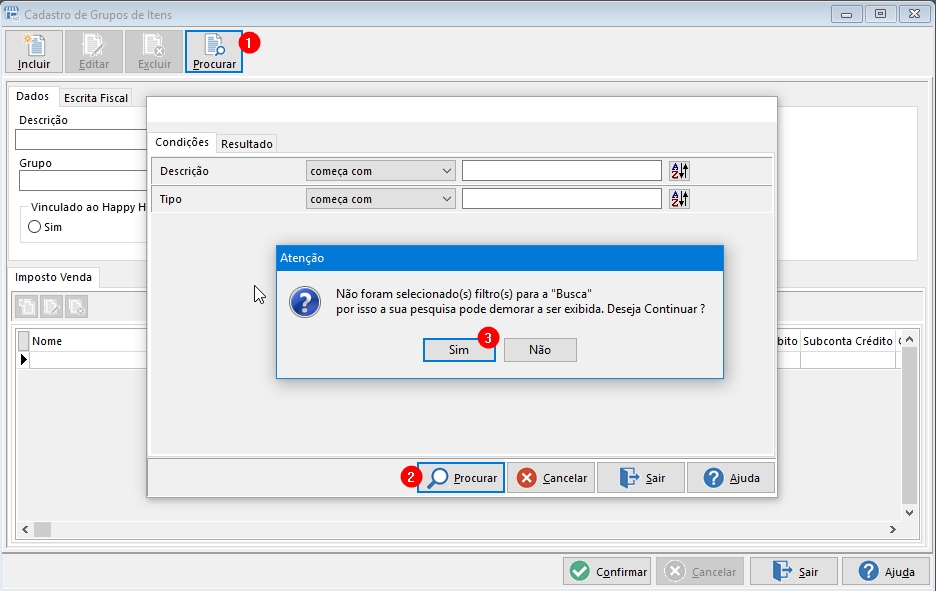Click the Confirmar button at bottom
Image resolution: width=936 pixels, height=591 pixels.
pos(608,571)
